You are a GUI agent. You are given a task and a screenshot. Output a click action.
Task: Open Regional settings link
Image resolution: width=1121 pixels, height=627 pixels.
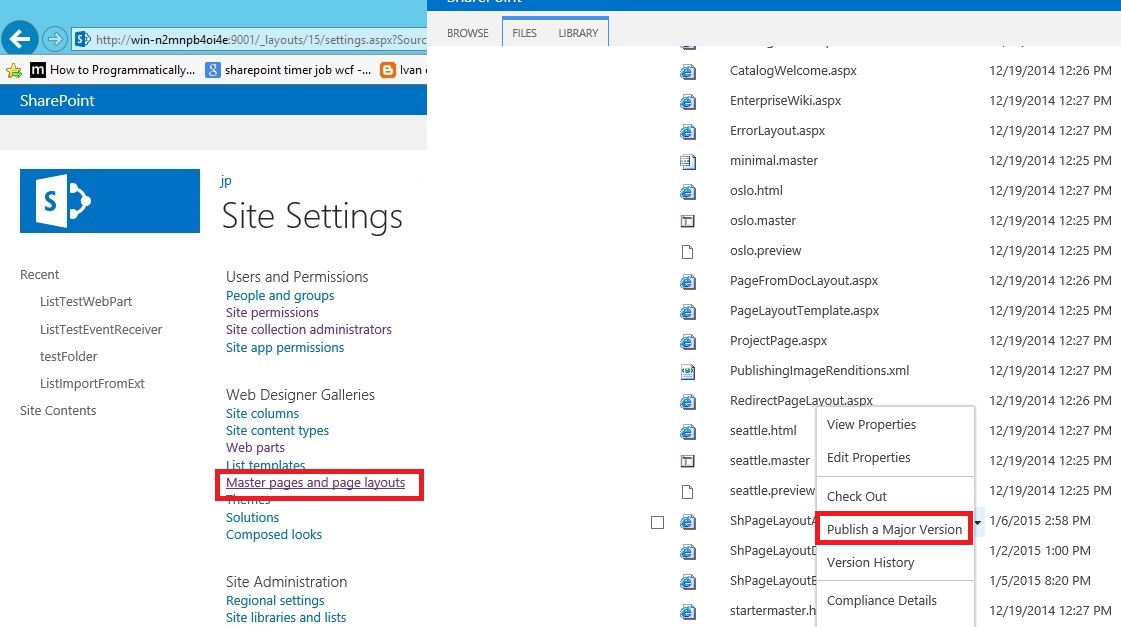(275, 601)
